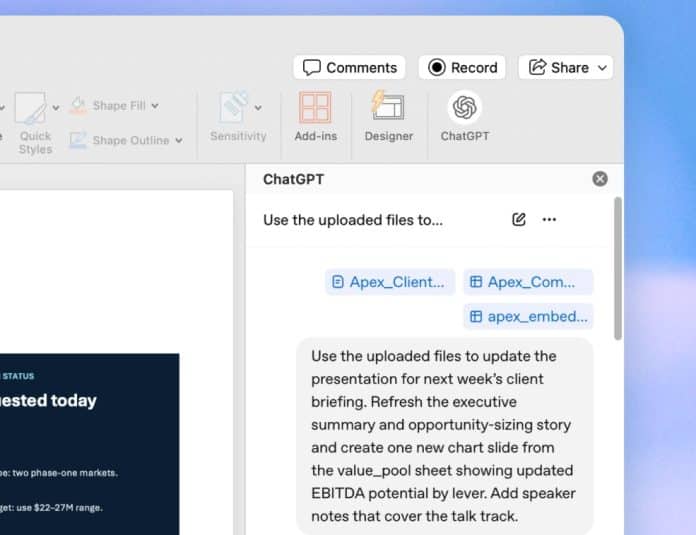
Task: Open the Apex_Com spreadsheet attachment
Action: (528, 282)
